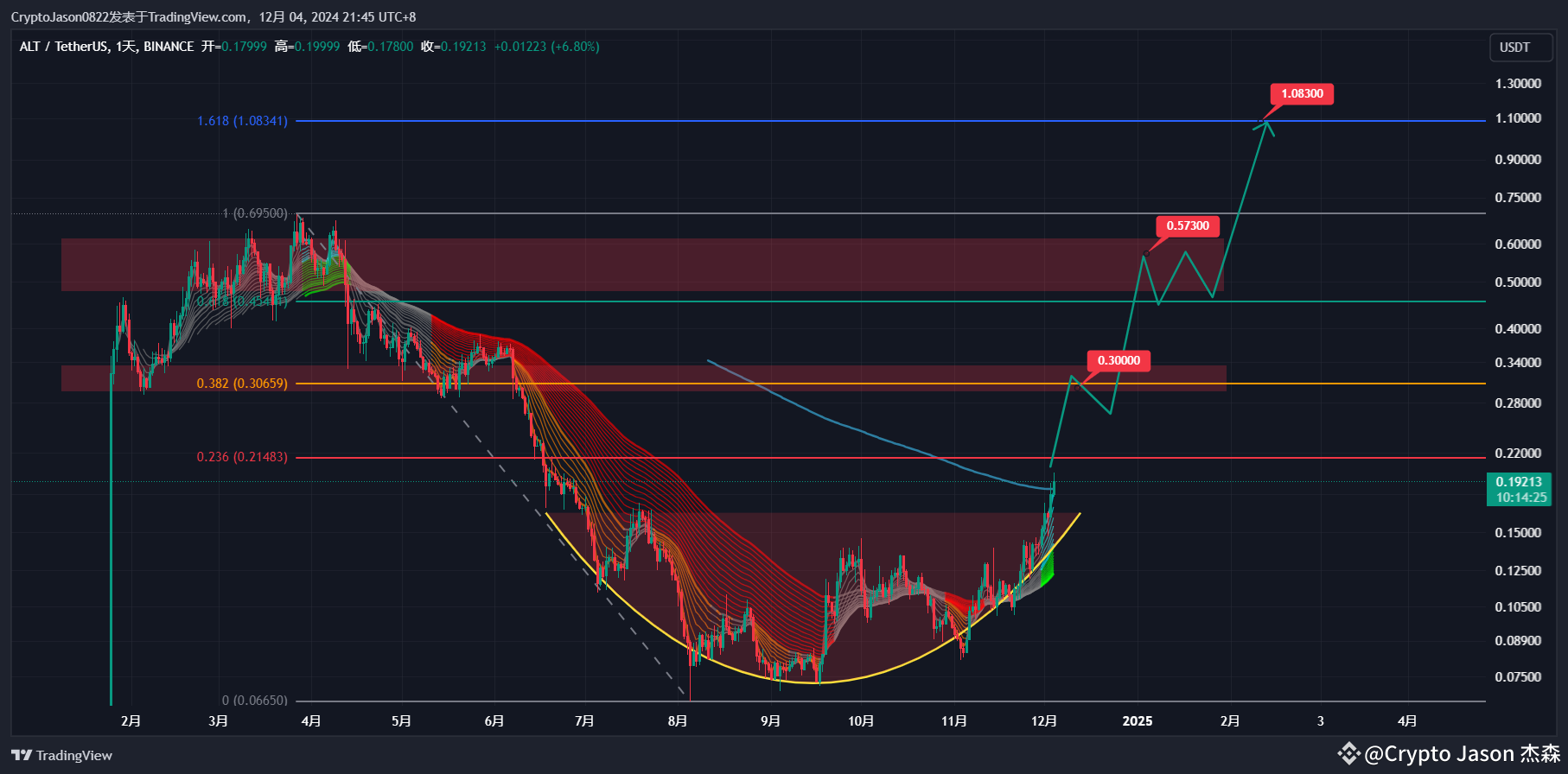Click the 0.90000 price axis label
Viewport: 1568px width, 774px height.
(x=1518, y=160)
